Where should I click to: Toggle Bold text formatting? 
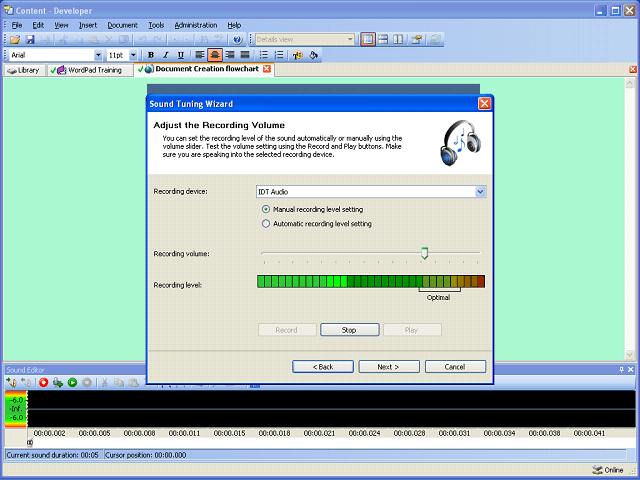151,55
